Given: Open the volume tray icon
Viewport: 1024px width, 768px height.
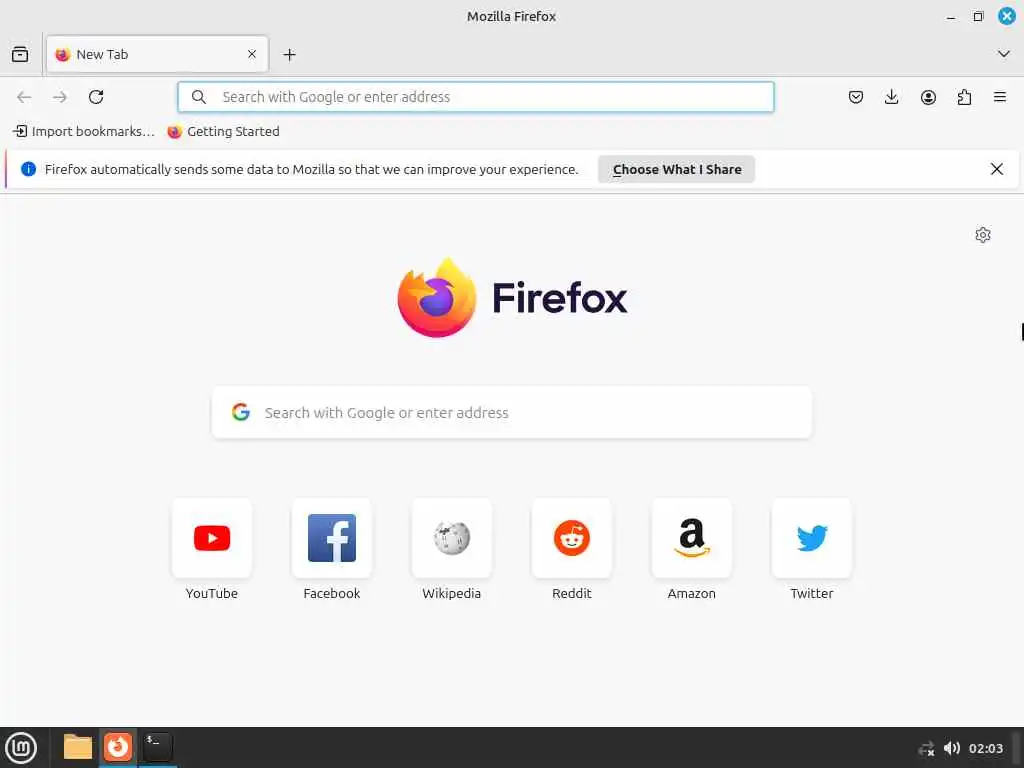Looking at the screenshot, I should pyautogui.click(x=952, y=748).
